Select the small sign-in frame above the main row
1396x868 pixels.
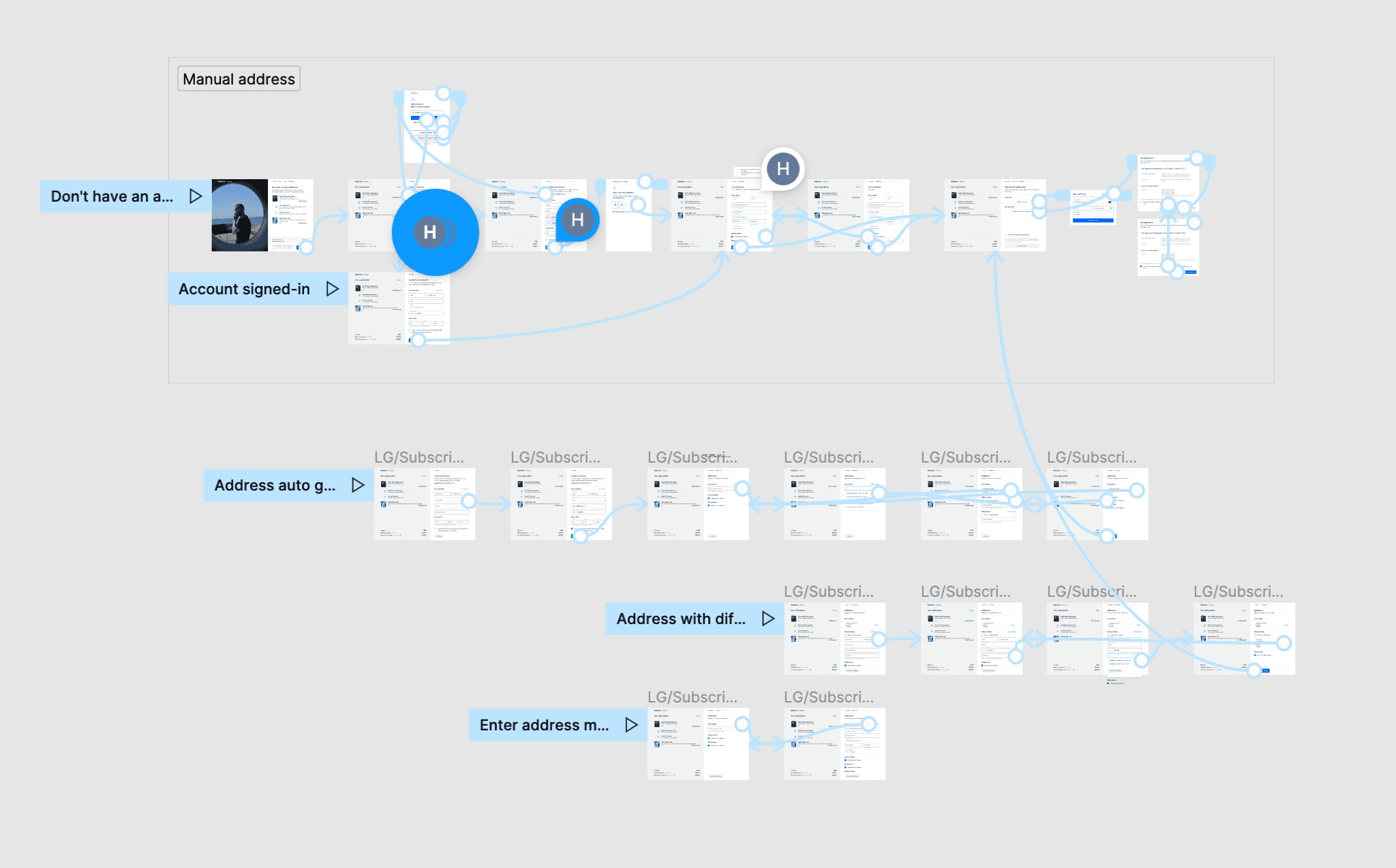point(427,127)
